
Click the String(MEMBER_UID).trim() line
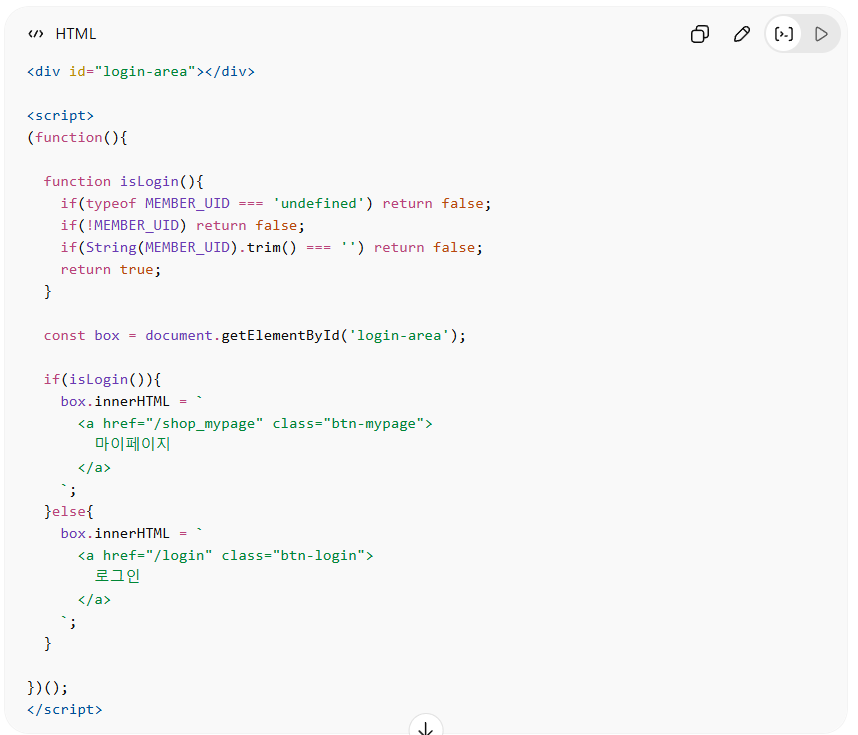271,247
